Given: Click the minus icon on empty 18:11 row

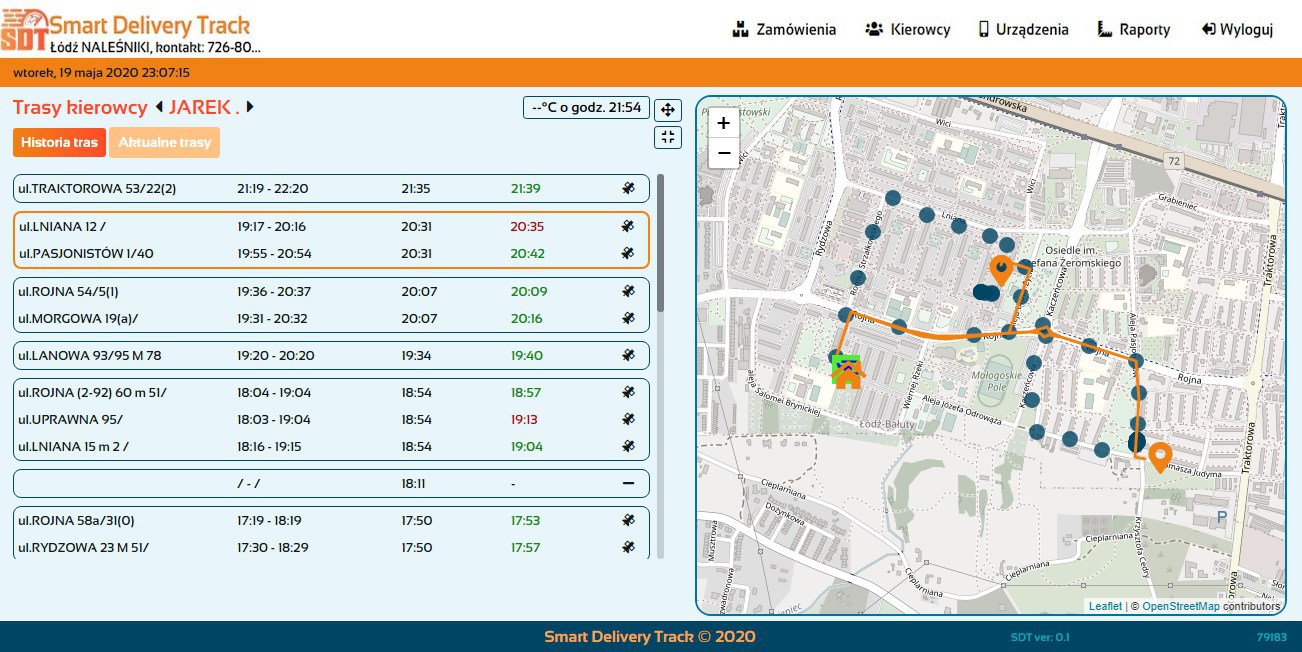Looking at the screenshot, I should point(628,483).
